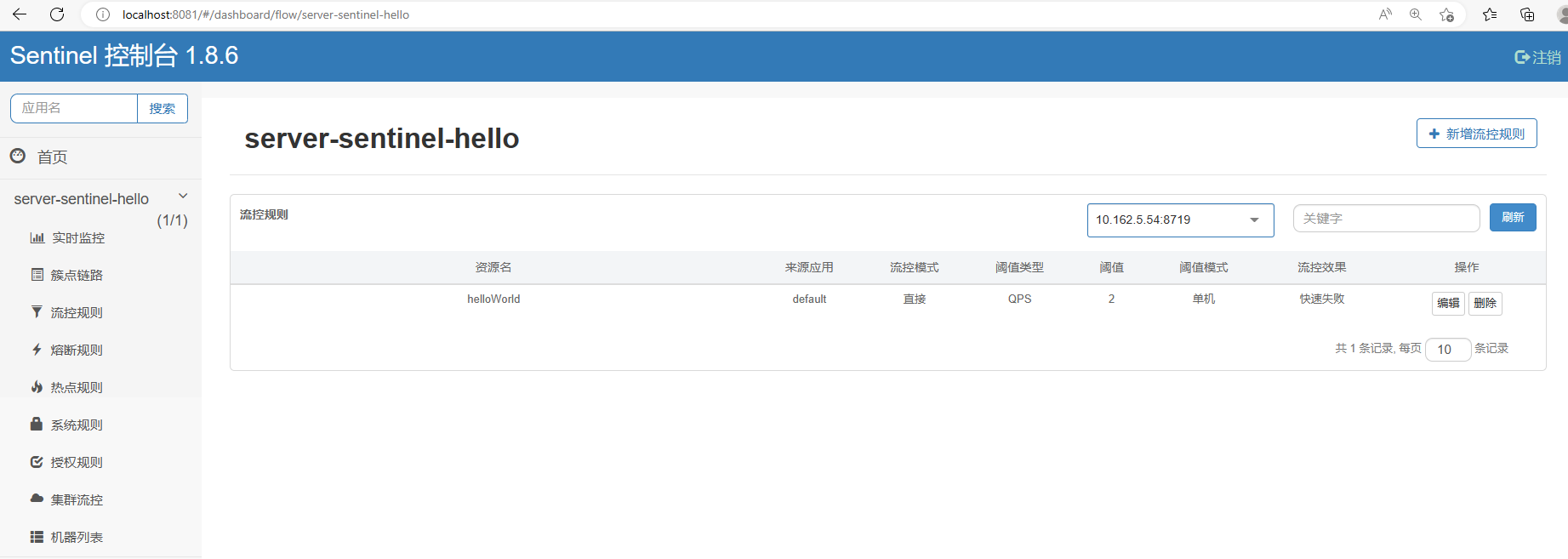This screenshot has height=559, width=1568.
Task: Click helloWorld resource name cell
Action: tap(493, 299)
